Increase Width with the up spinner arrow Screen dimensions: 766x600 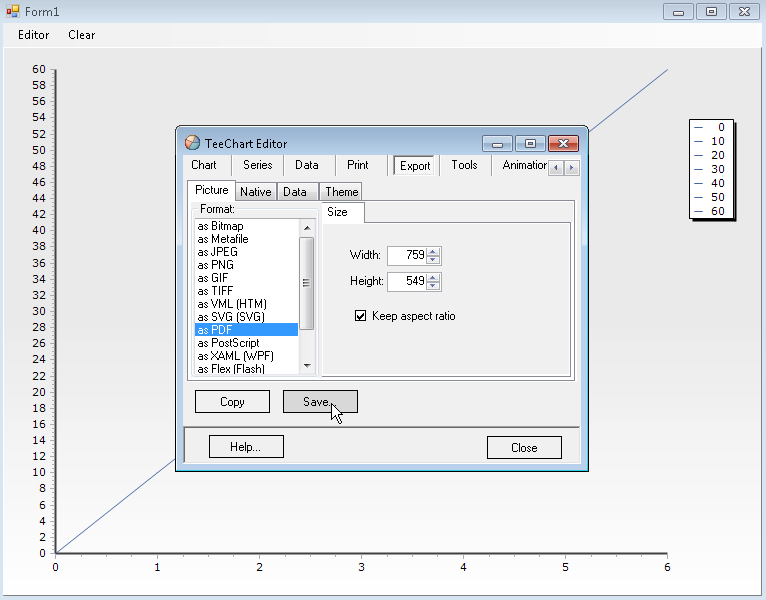point(432,252)
